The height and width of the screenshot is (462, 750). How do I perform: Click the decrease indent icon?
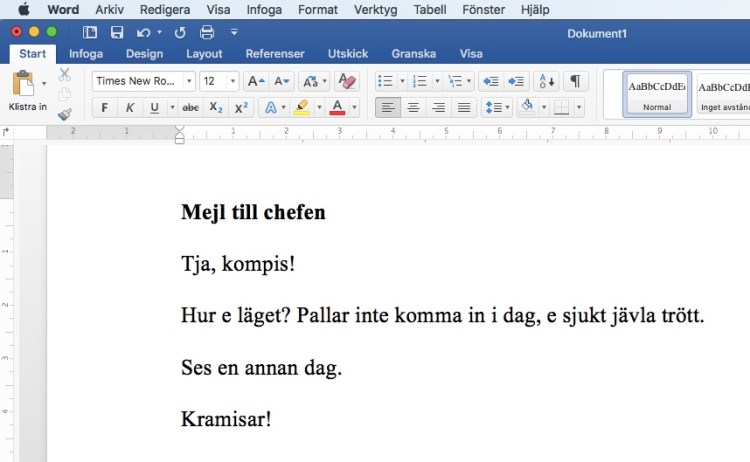491,81
